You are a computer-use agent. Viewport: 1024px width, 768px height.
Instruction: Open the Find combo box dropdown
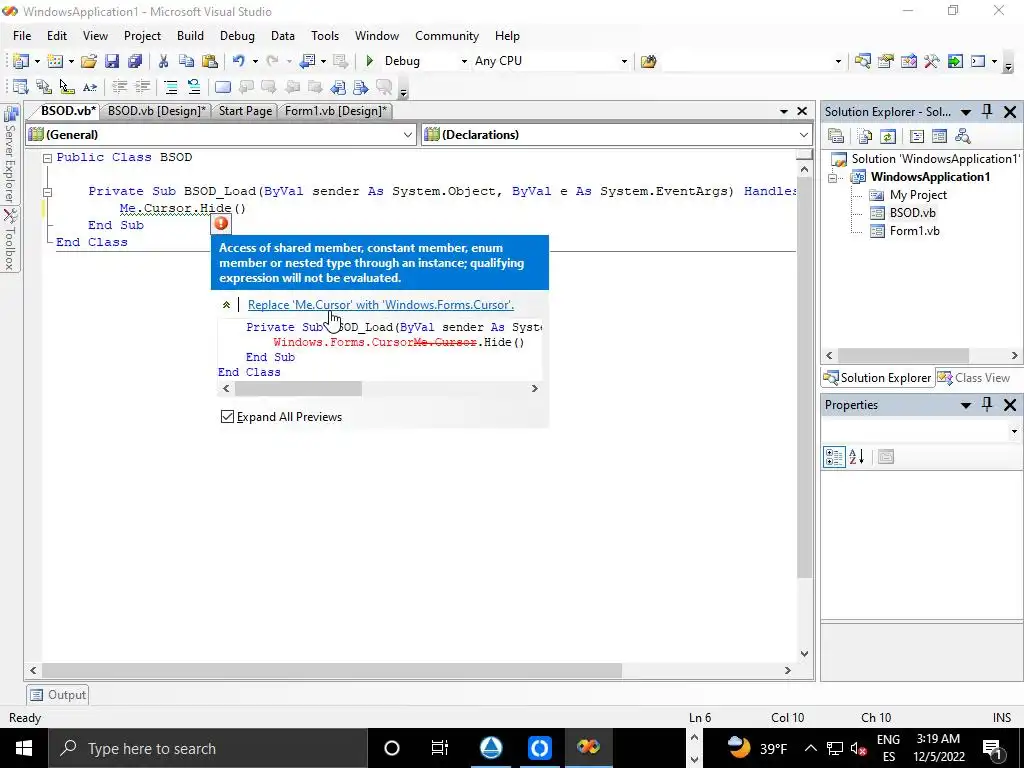tap(838, 61)
